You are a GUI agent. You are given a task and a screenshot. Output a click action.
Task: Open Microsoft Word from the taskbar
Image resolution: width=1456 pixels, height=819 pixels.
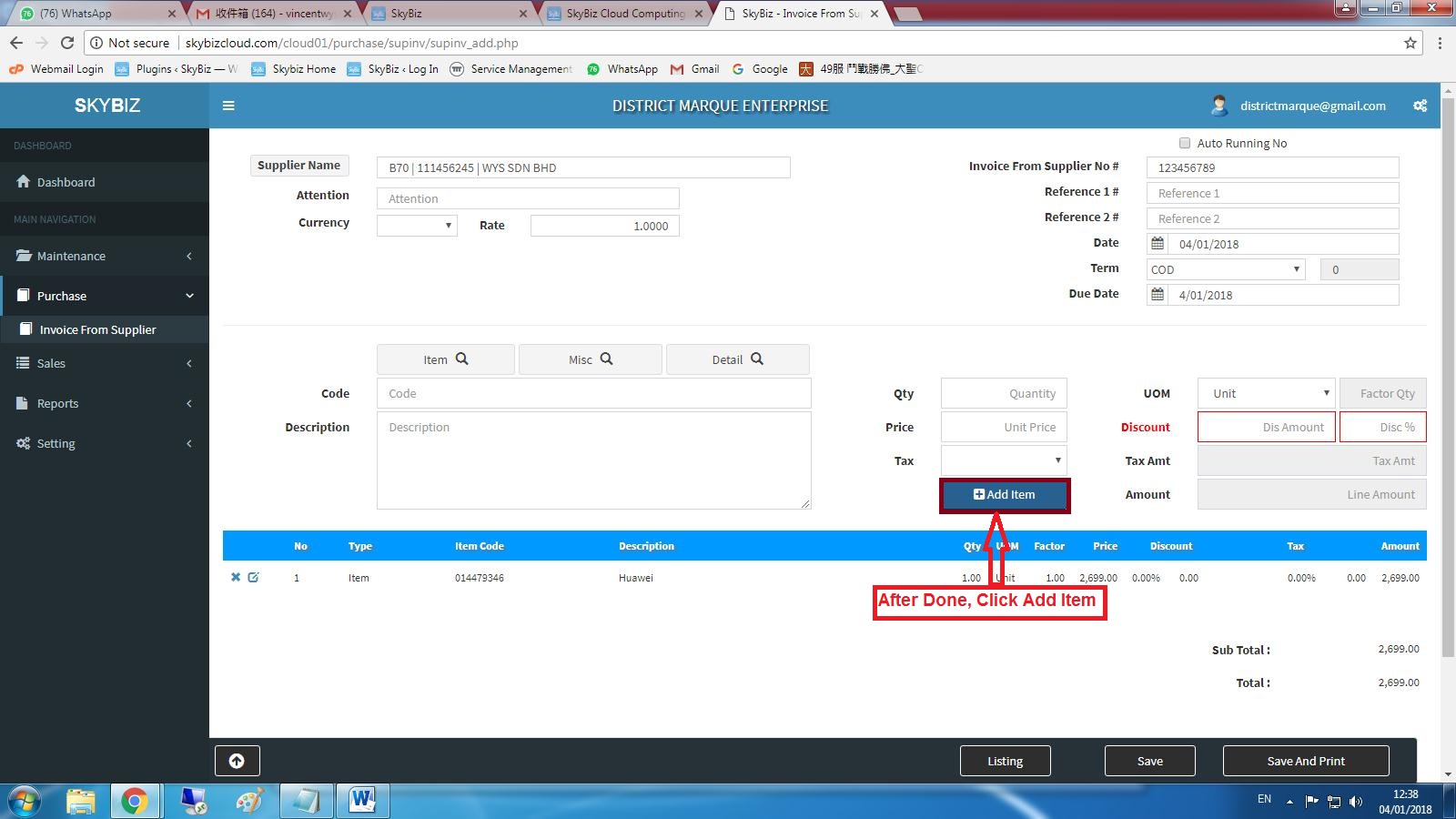pos(362,801)
